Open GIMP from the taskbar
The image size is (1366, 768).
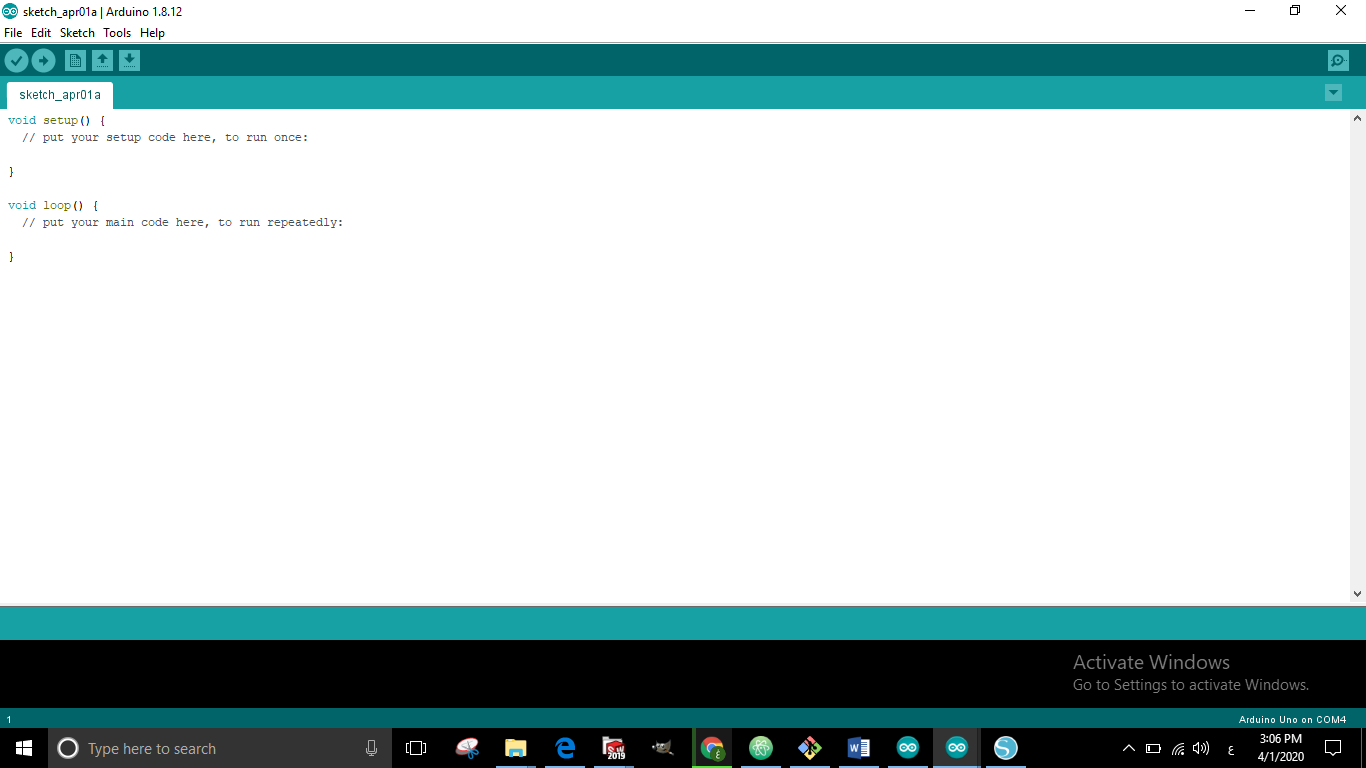pos(662,748)
